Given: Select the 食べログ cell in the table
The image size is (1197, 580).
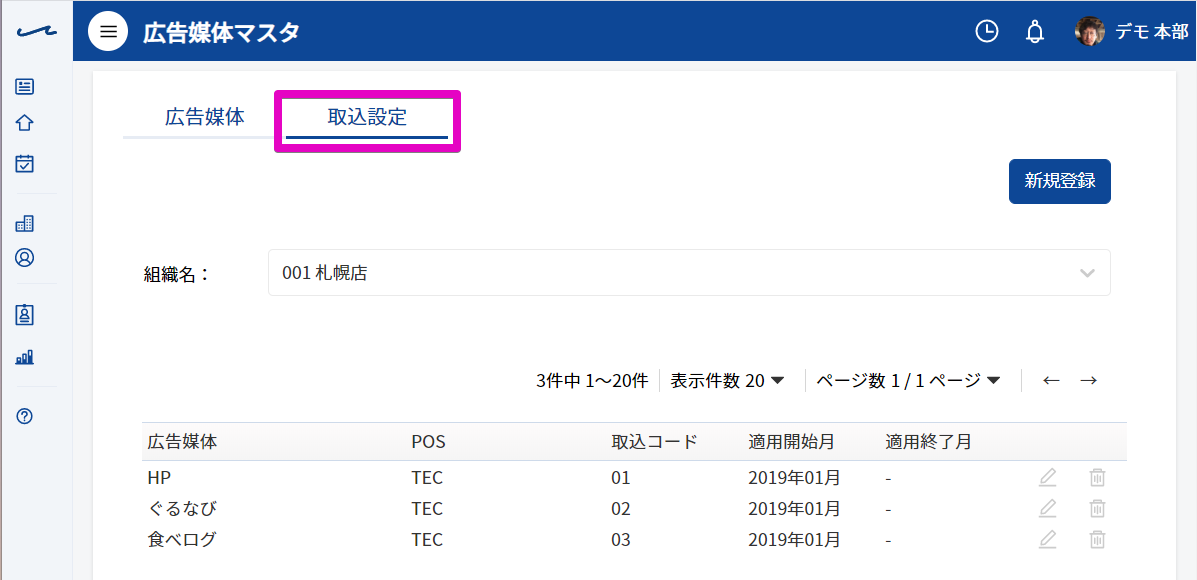Looking at the screenshot, I should pos(182,539).
